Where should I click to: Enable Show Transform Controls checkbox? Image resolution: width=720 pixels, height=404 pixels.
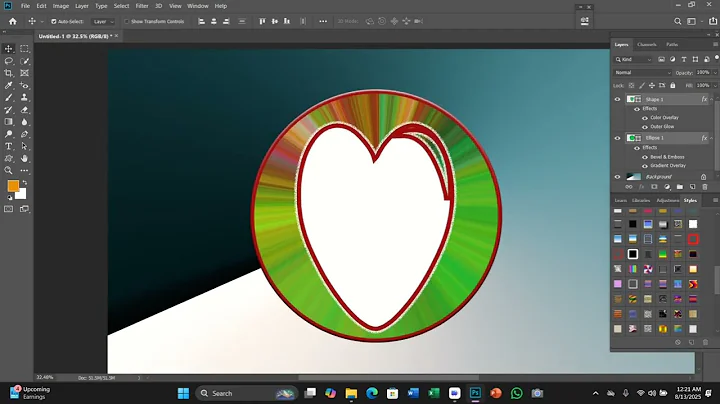pyautogui.click(x=127, y=21)
